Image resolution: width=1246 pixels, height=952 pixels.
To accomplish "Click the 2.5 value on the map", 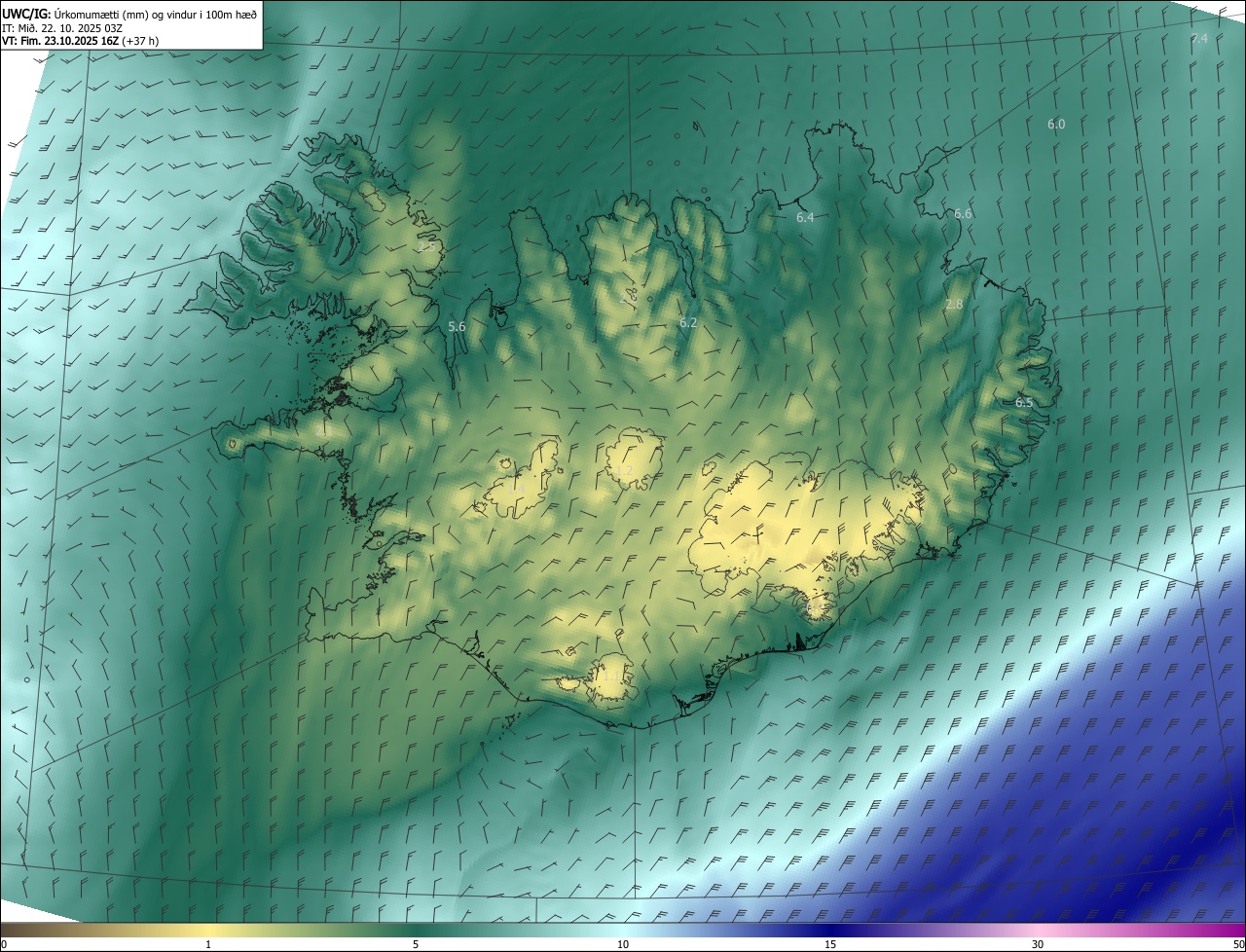I will (426, 247).
